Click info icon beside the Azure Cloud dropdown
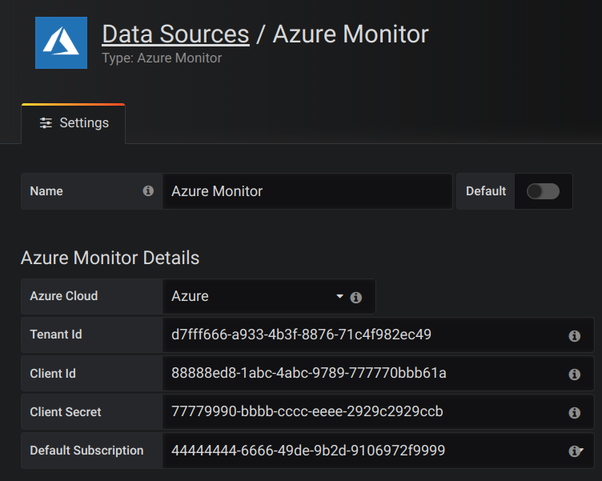Screen dimensions: 602x481 point(356,297)
